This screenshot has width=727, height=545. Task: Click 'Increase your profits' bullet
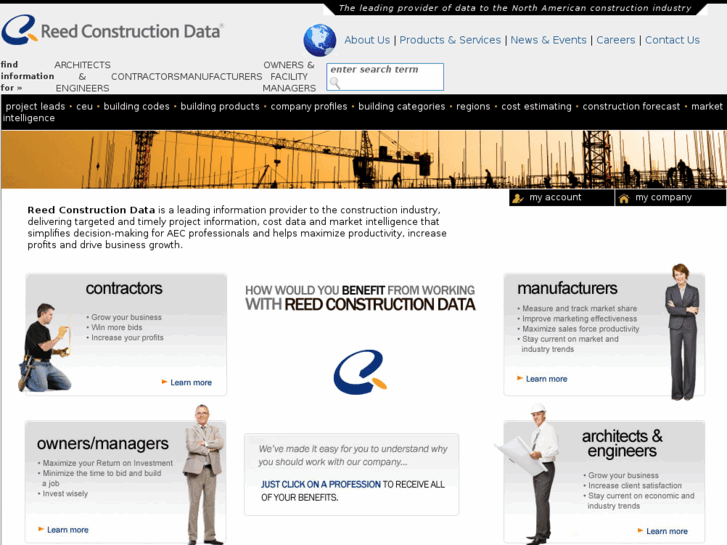point(127,338)
